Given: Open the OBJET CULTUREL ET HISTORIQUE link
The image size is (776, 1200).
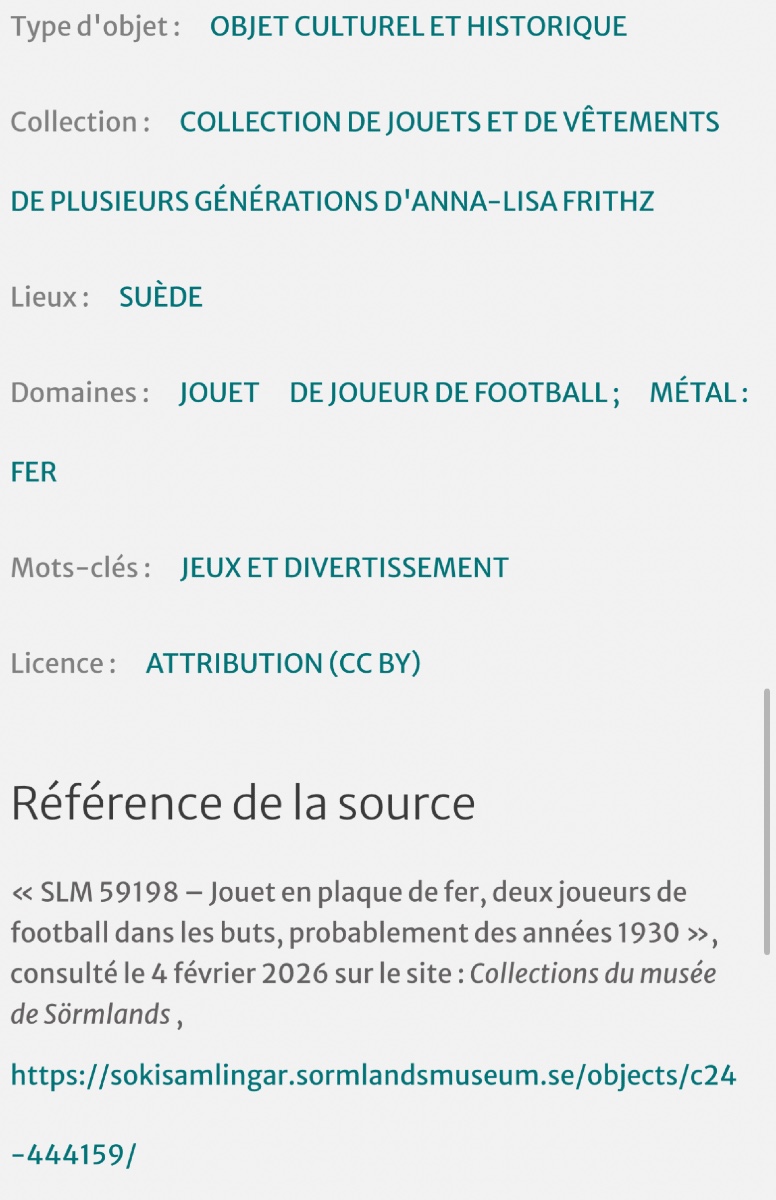Looking at the screenshot, I should pyautogui.click(x=418, y=27).
